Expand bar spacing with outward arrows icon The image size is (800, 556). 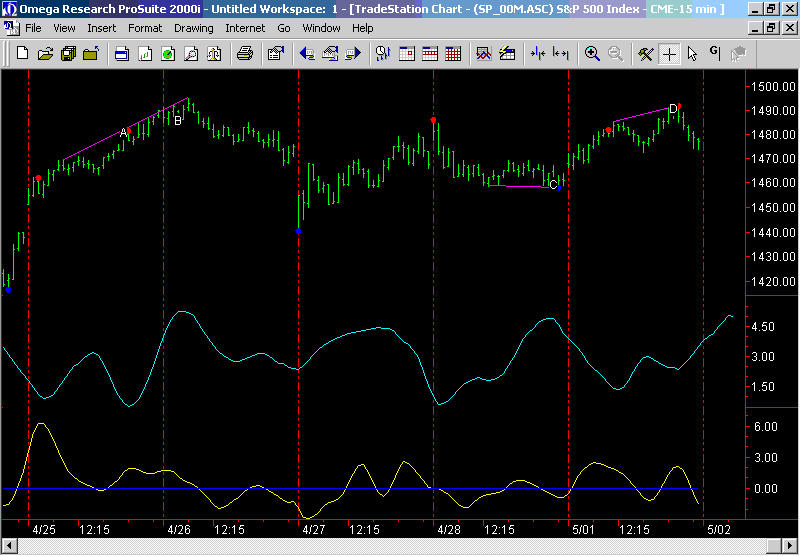(x=561, y=53)
